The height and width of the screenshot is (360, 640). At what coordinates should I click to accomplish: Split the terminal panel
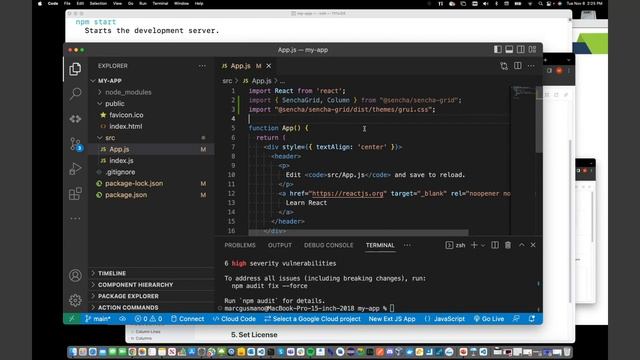[495, 245]
